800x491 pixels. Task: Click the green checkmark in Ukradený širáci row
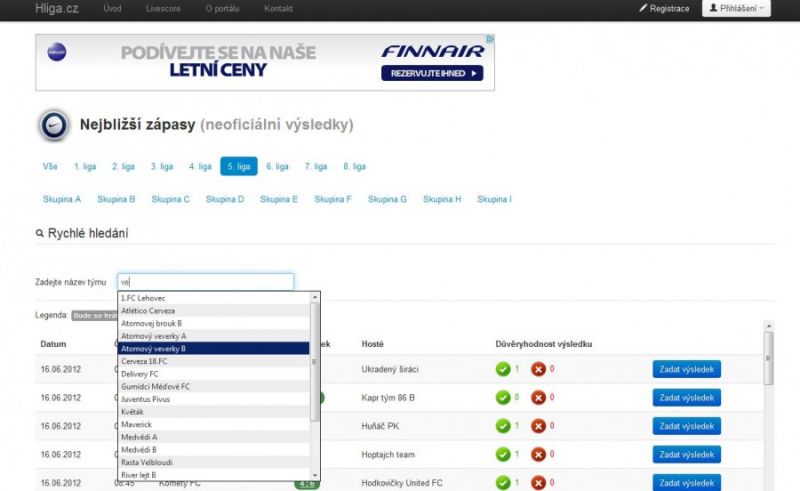(502, 370)
